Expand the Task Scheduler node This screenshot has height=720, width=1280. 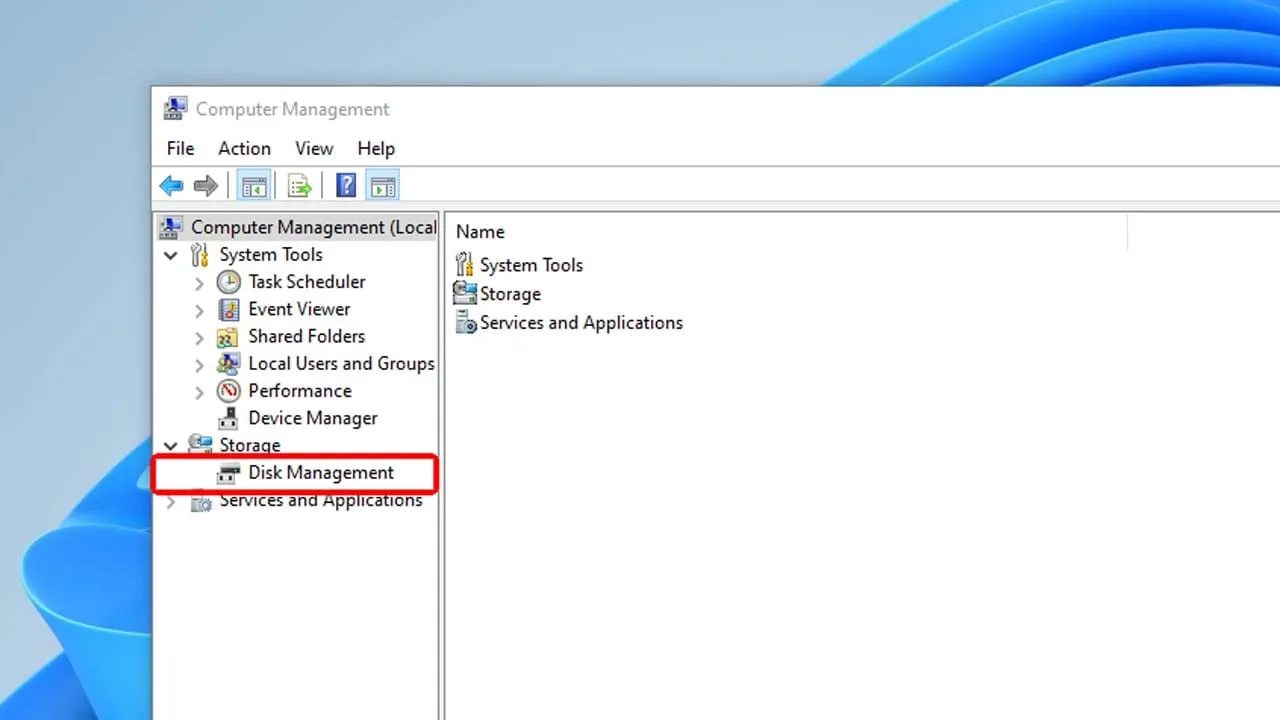[x=199, y=283]
